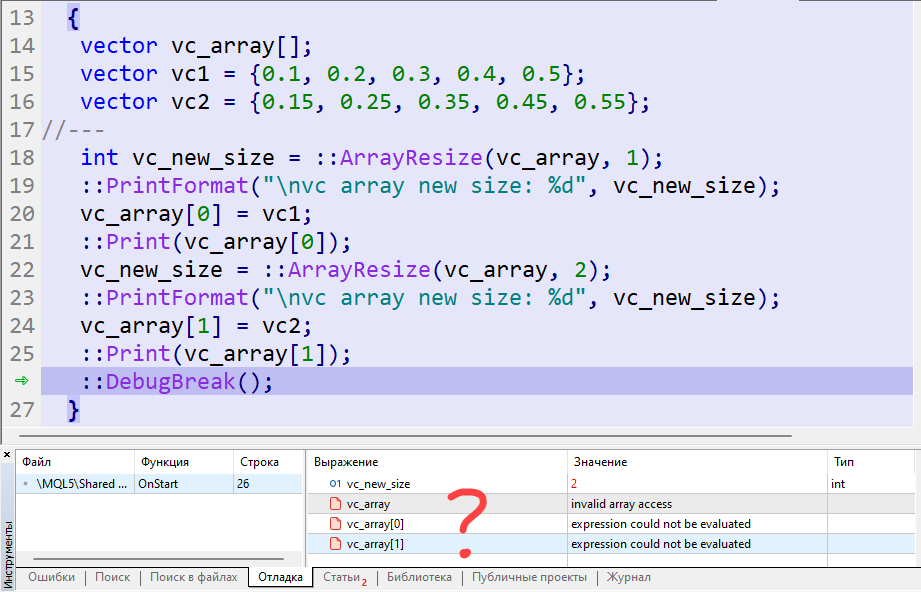Viewport: 921px width, 592px height.
Task: Click vc2 declaration on line 16
Action: (x=365, y=102)
